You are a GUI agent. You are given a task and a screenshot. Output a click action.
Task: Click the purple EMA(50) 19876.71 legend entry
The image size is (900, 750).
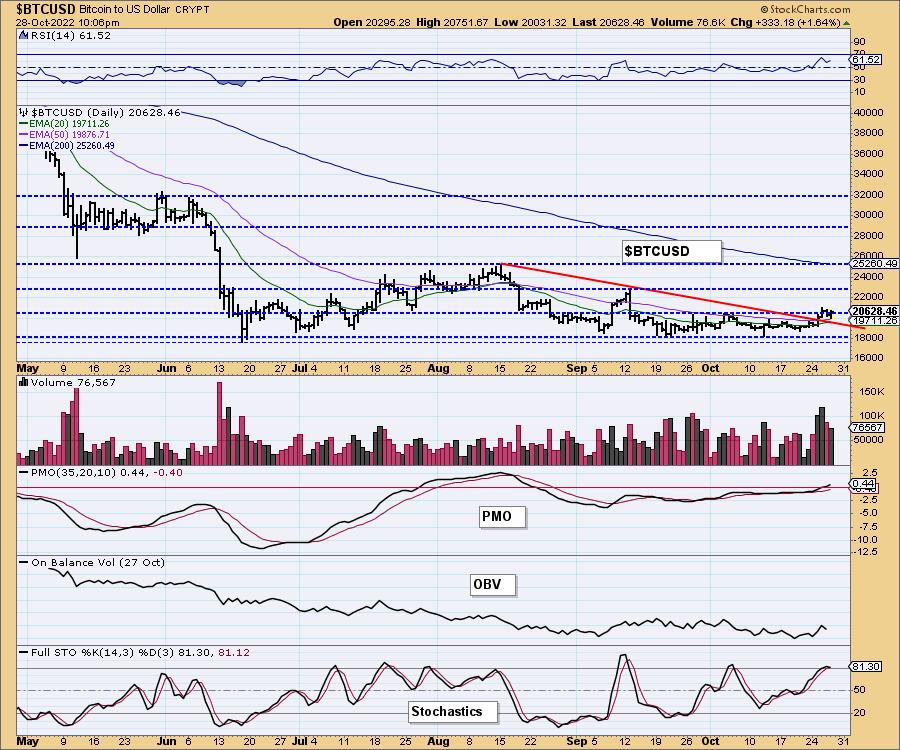tap(64, 134)
